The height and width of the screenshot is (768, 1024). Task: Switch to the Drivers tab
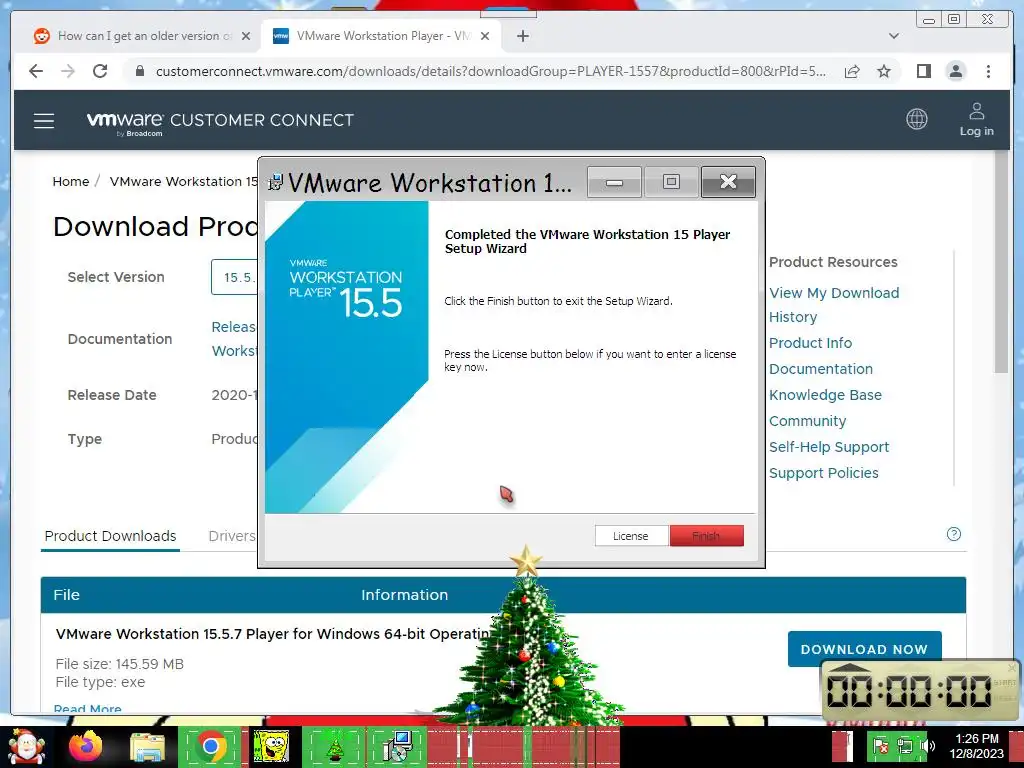[232, 536]
